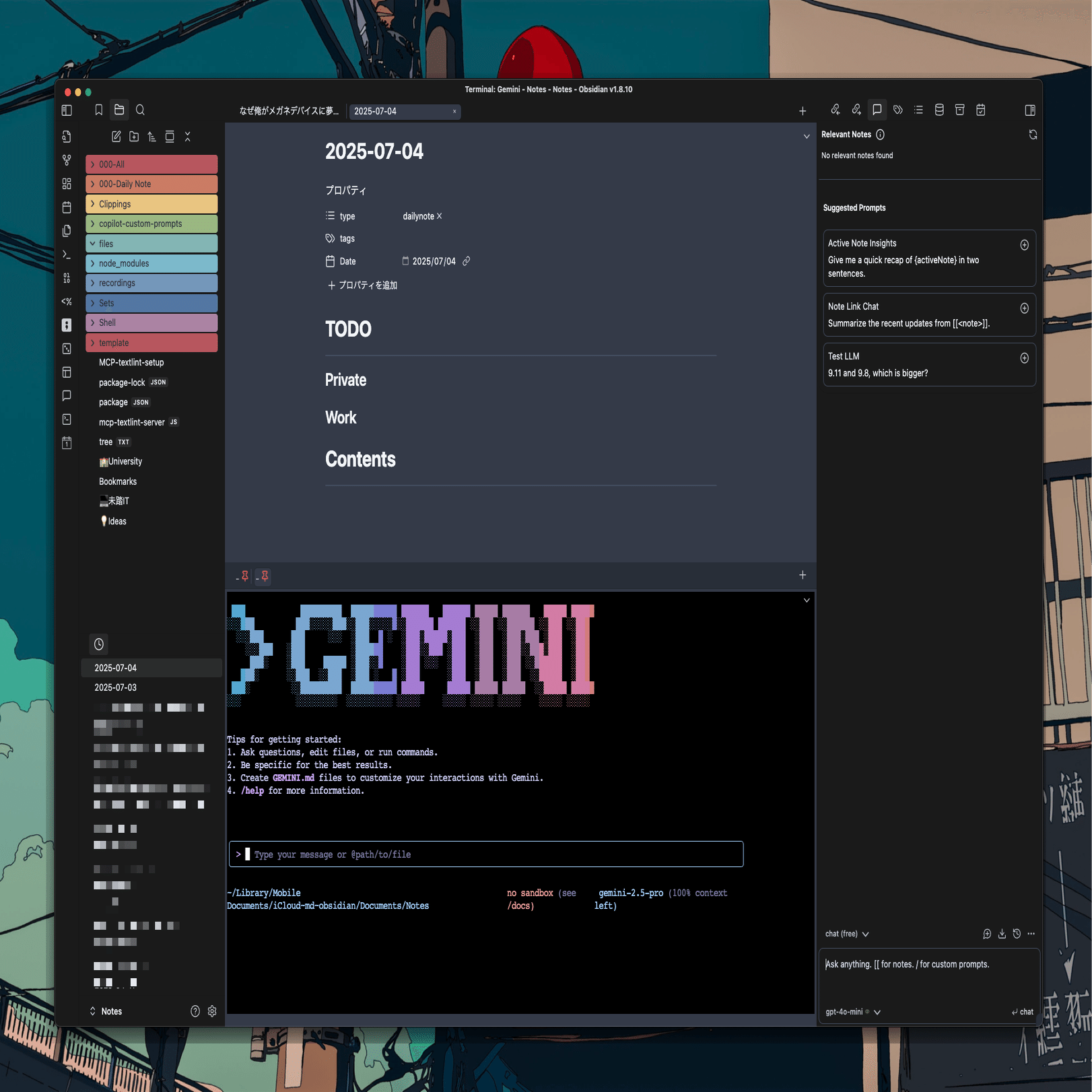1092x1092 pixels.
Task: Select first pinned terminal tab
Action: [244, 576]
